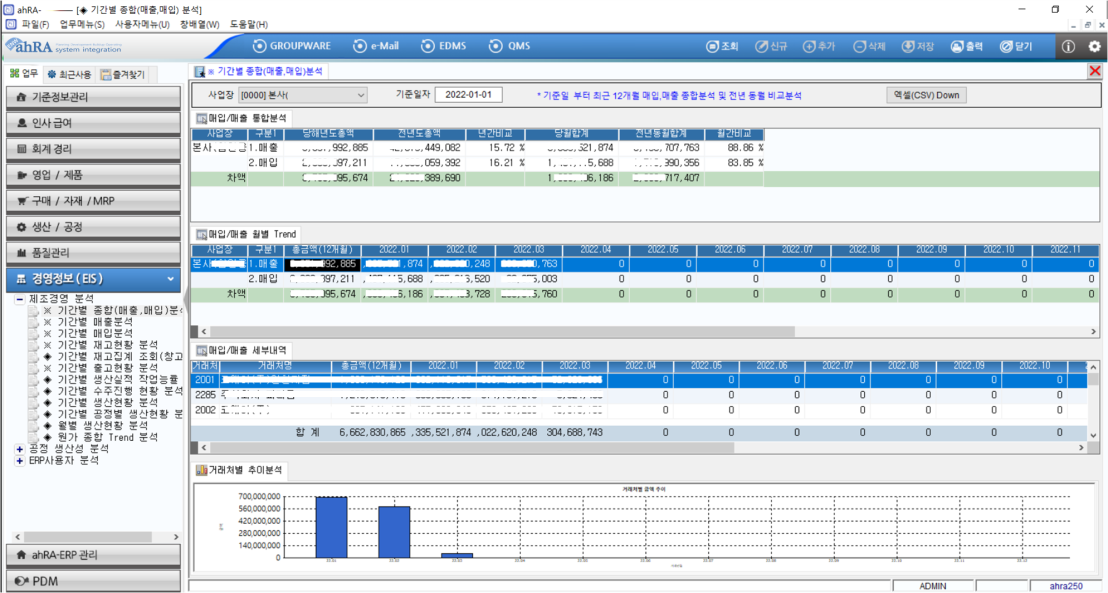Open 기간별 매입분석 in tree
This screenshot has height=593, width=1108.
pyautogui.click(x=95, y=333)
